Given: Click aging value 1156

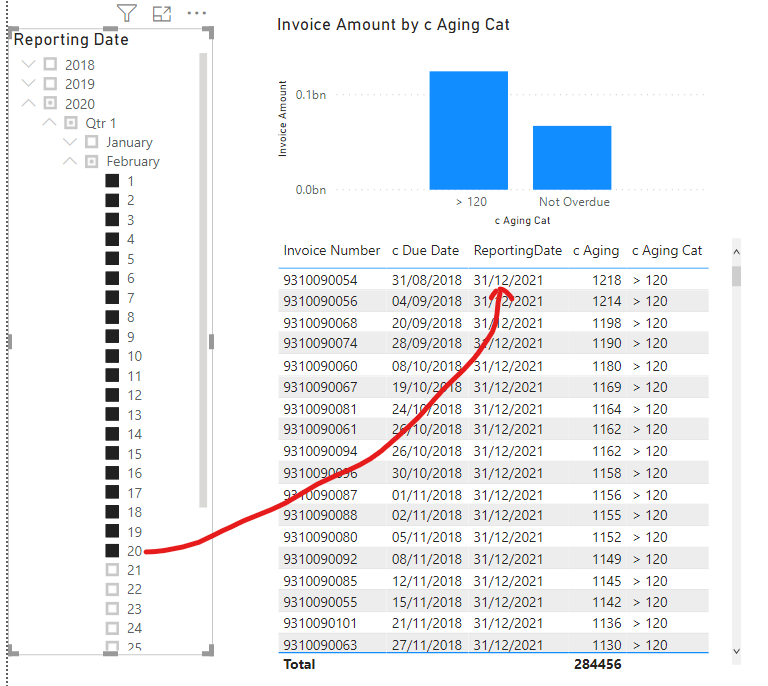Looking at the screenshot, I should point(606,496).
